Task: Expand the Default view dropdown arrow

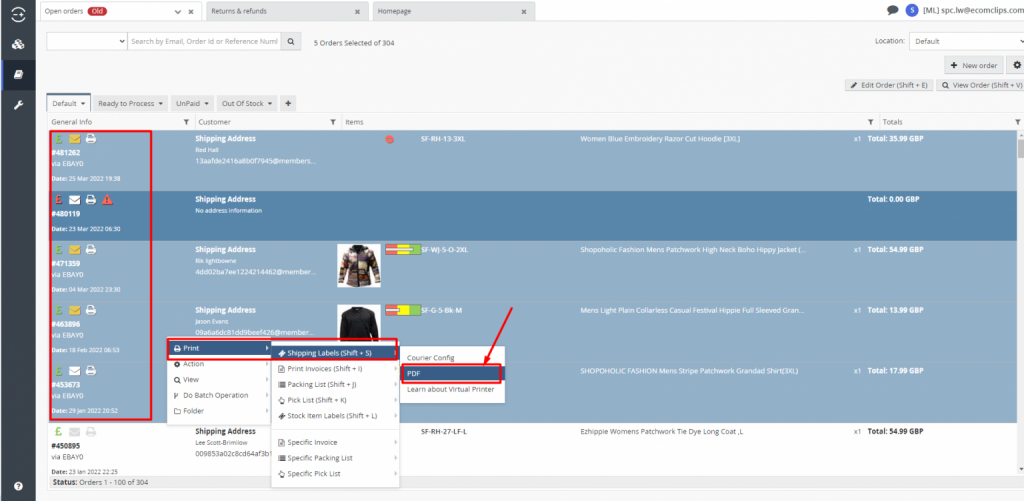Action: 84,104
